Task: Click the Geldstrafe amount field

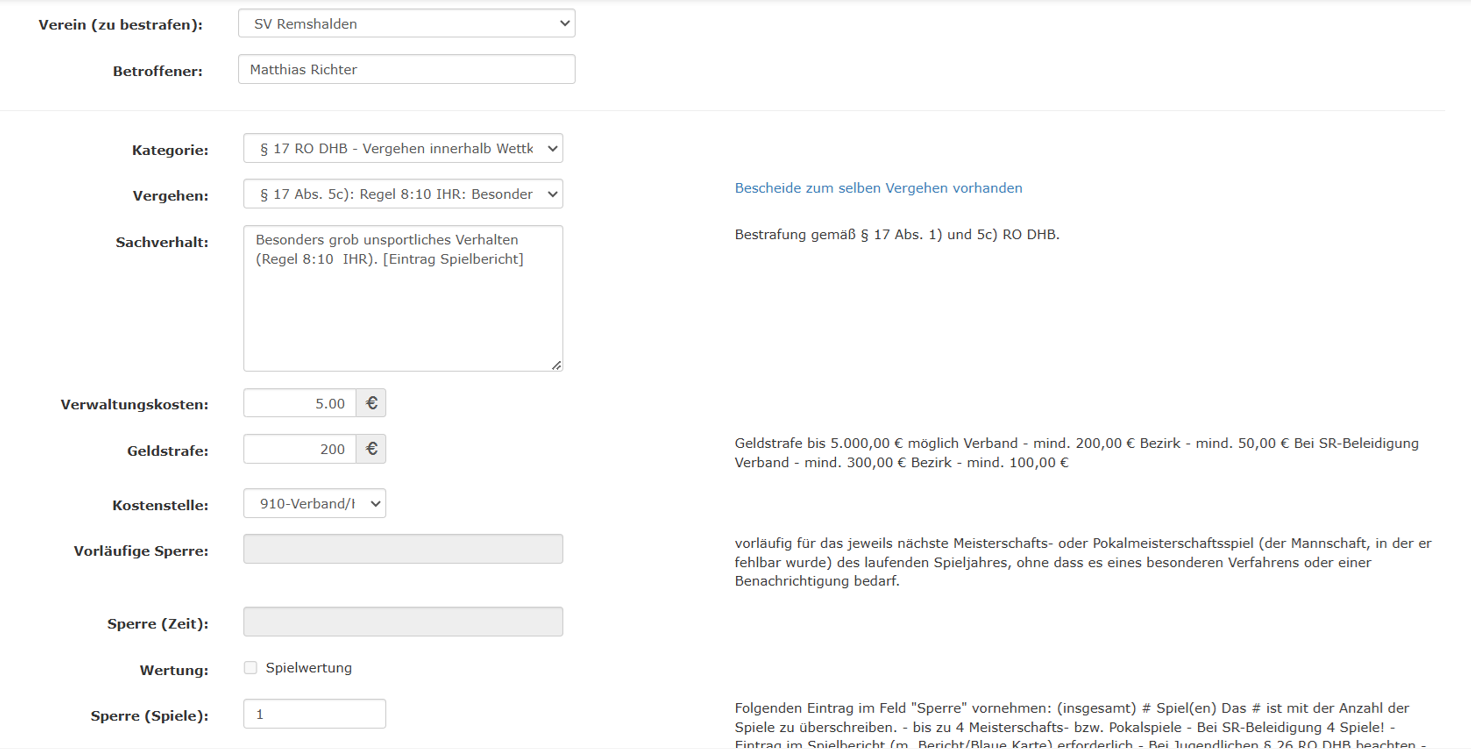Action: [300, 449]
